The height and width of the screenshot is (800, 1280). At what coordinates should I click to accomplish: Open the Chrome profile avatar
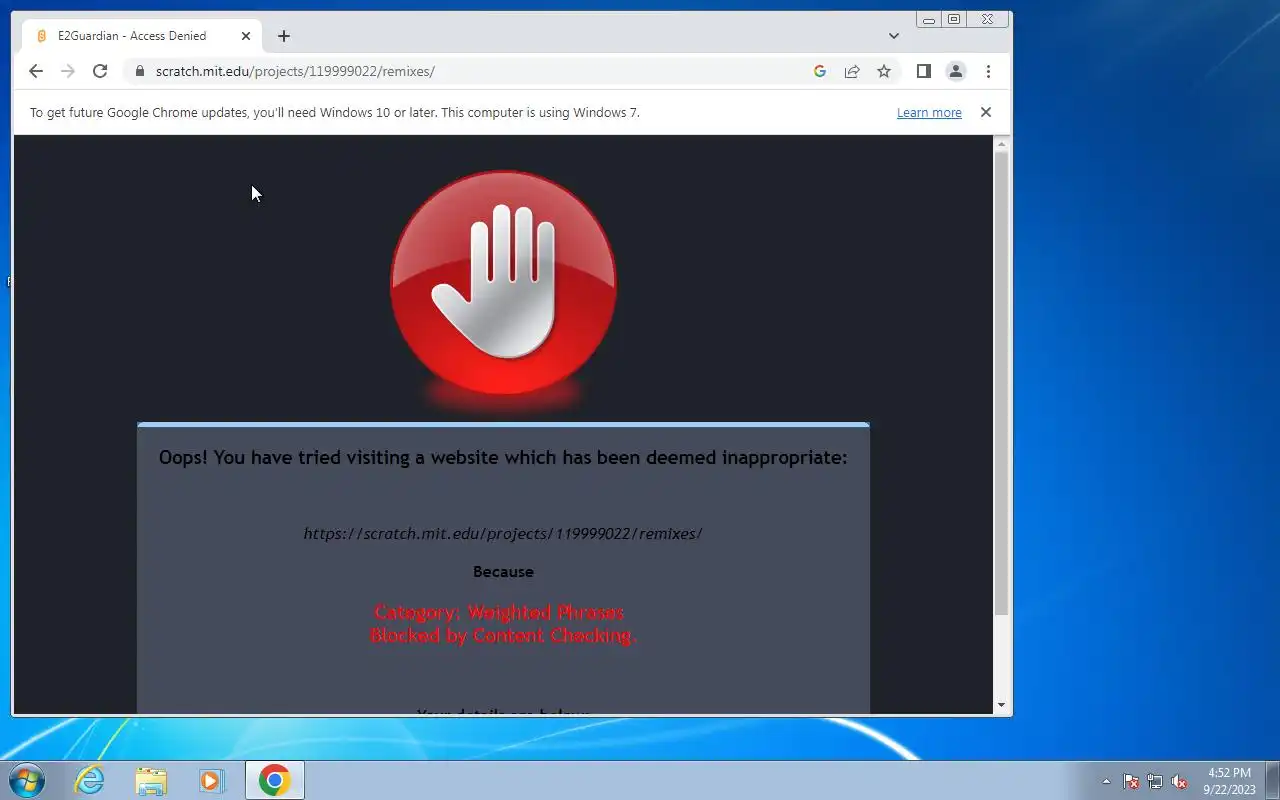click(956, 71)
